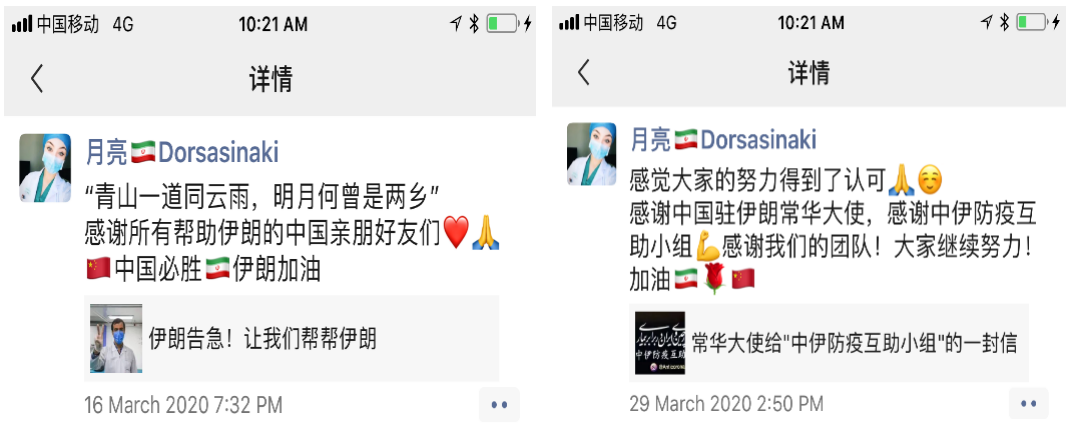Tap the 详情 title in left screen
Viewport: 1074px width, 434px height.
(270, 80)
